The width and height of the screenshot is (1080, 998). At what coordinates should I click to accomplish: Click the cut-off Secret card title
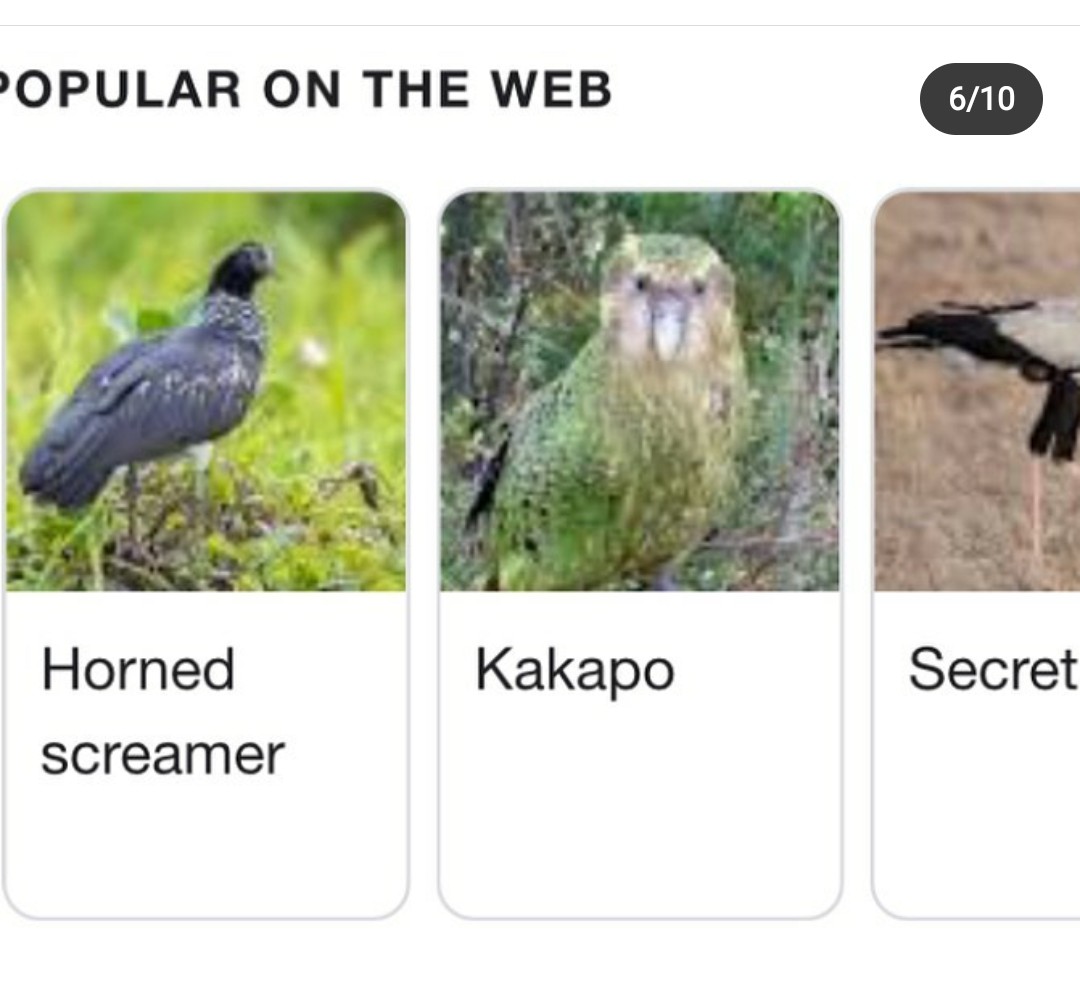point(993,669)
